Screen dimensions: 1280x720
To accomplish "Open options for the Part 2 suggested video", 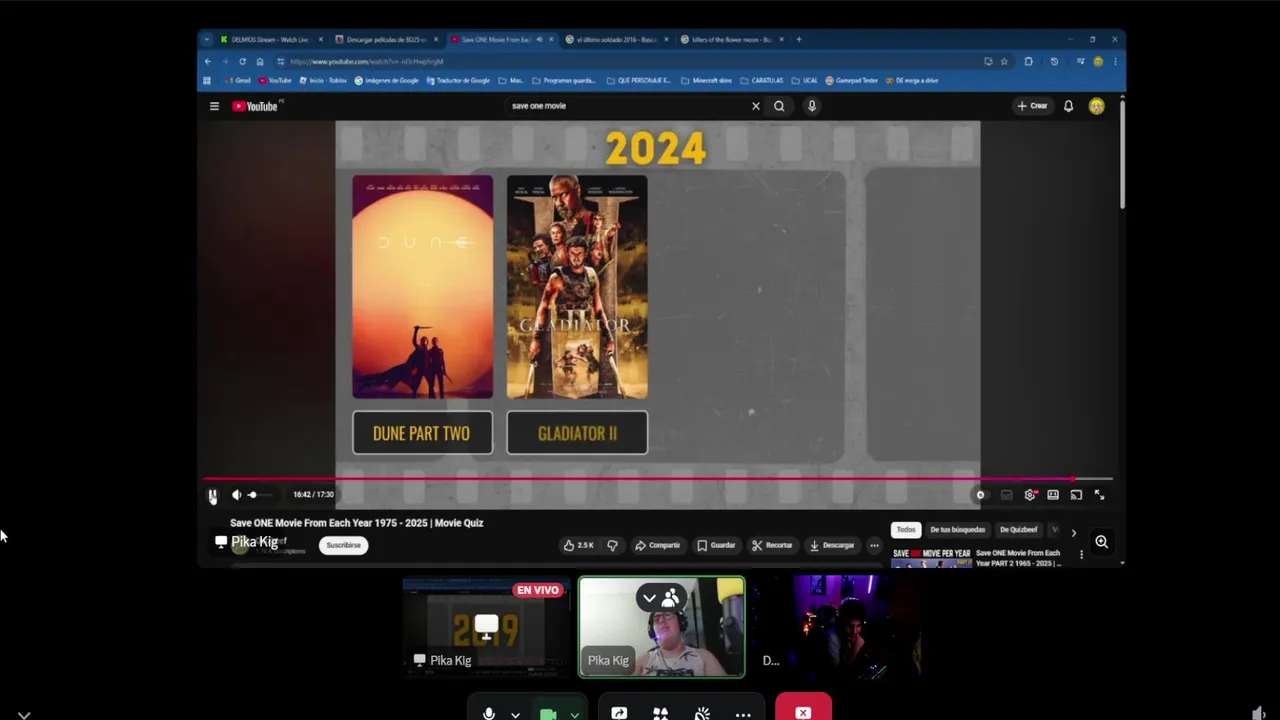I will tap(1081, 554).
